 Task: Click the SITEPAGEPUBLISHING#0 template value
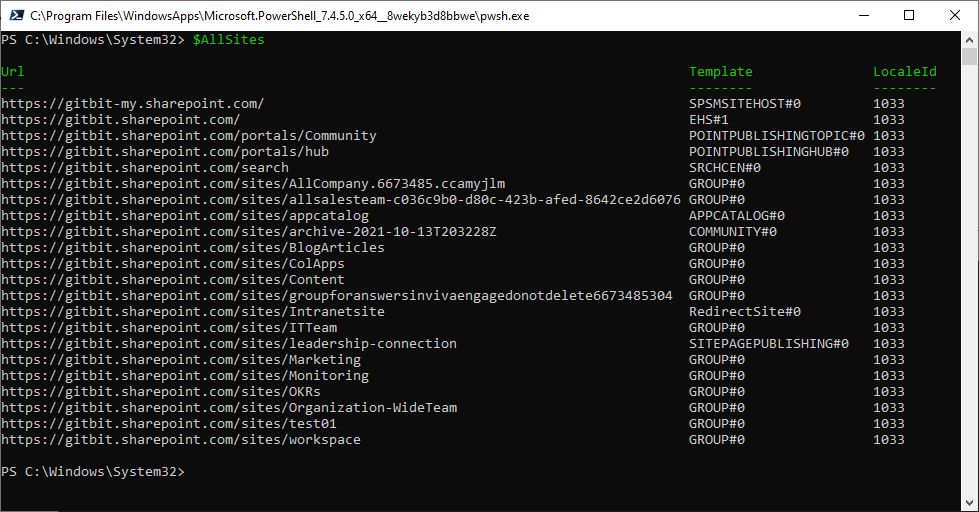[x=769, y=343]
